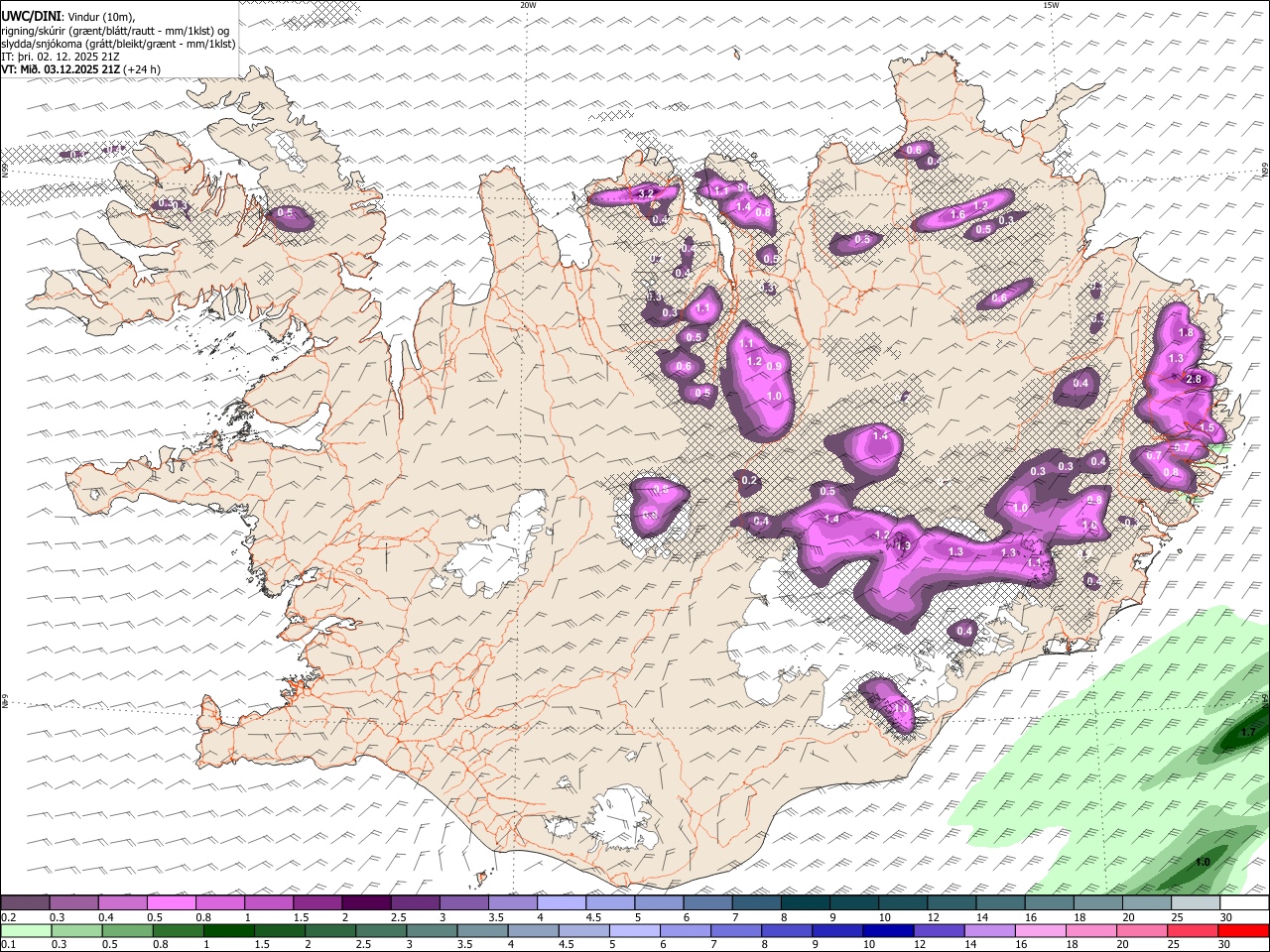Select the dark teal 8 swatch, upper legend row

point(805,902)
